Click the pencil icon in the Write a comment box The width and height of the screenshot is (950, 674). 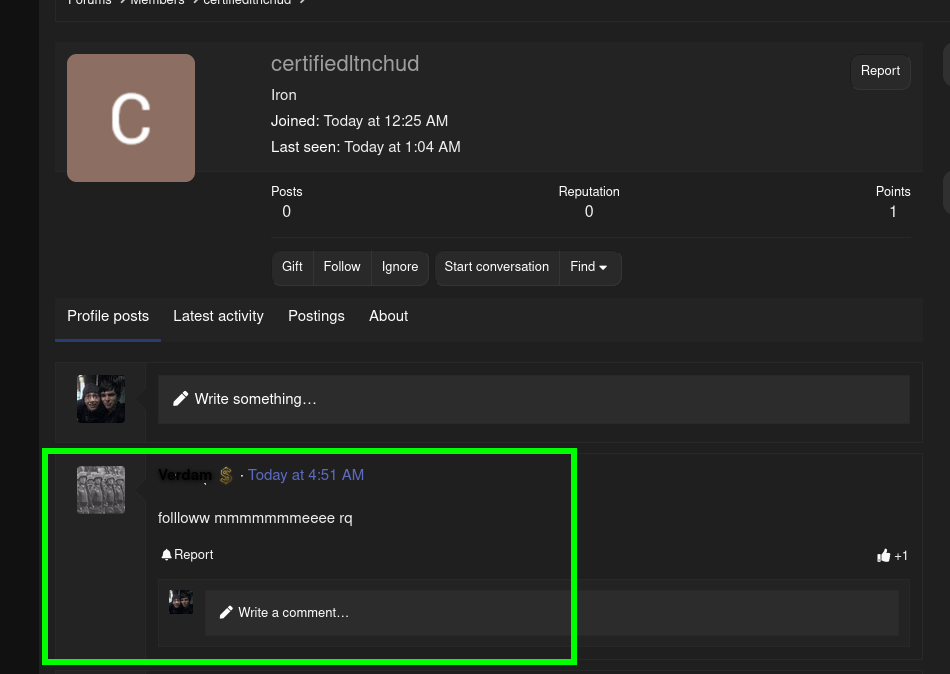(226, 612)
